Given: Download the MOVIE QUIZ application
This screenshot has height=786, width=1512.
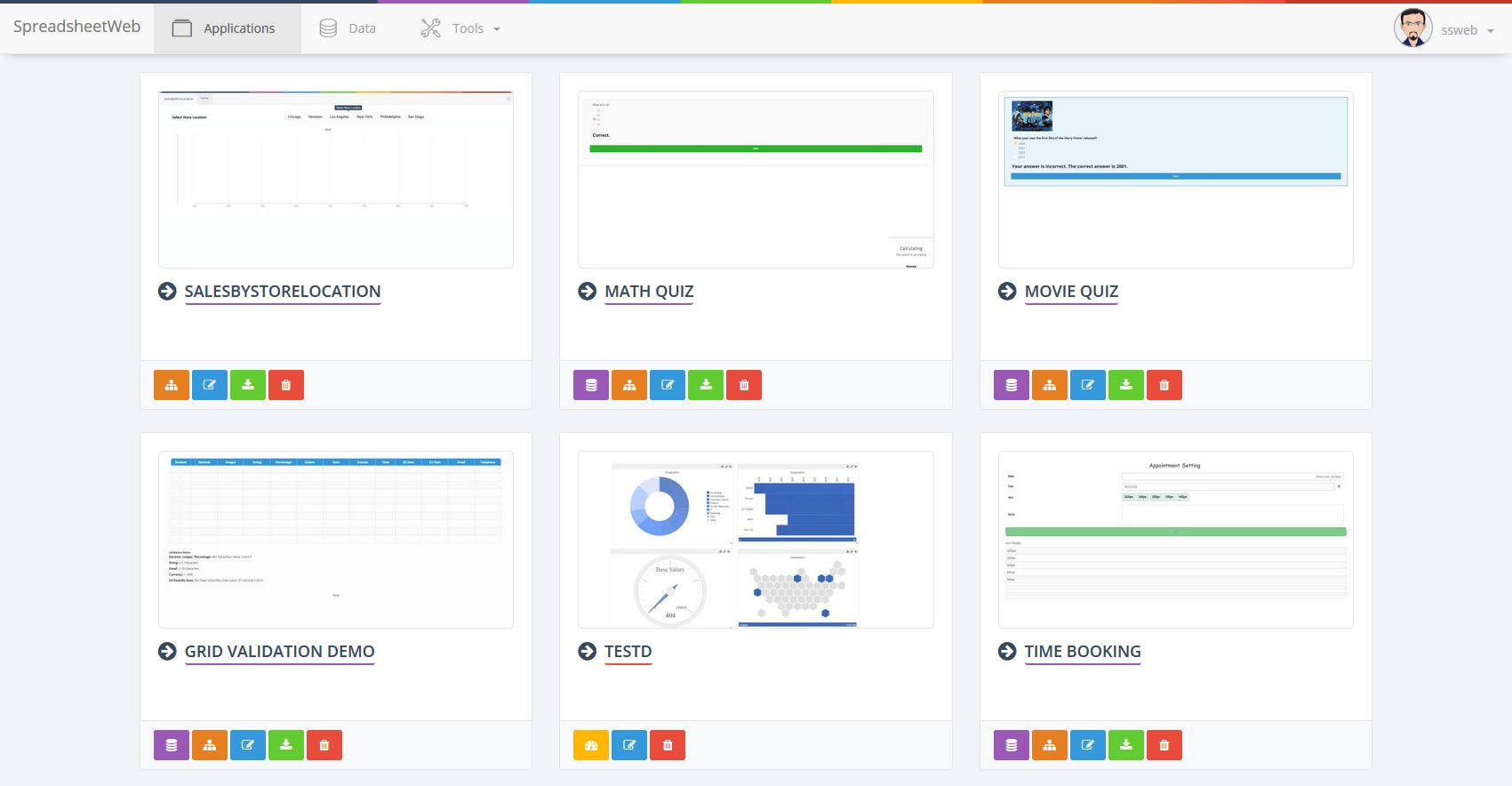Looking at the screenshot, I should coord(1126,385).
